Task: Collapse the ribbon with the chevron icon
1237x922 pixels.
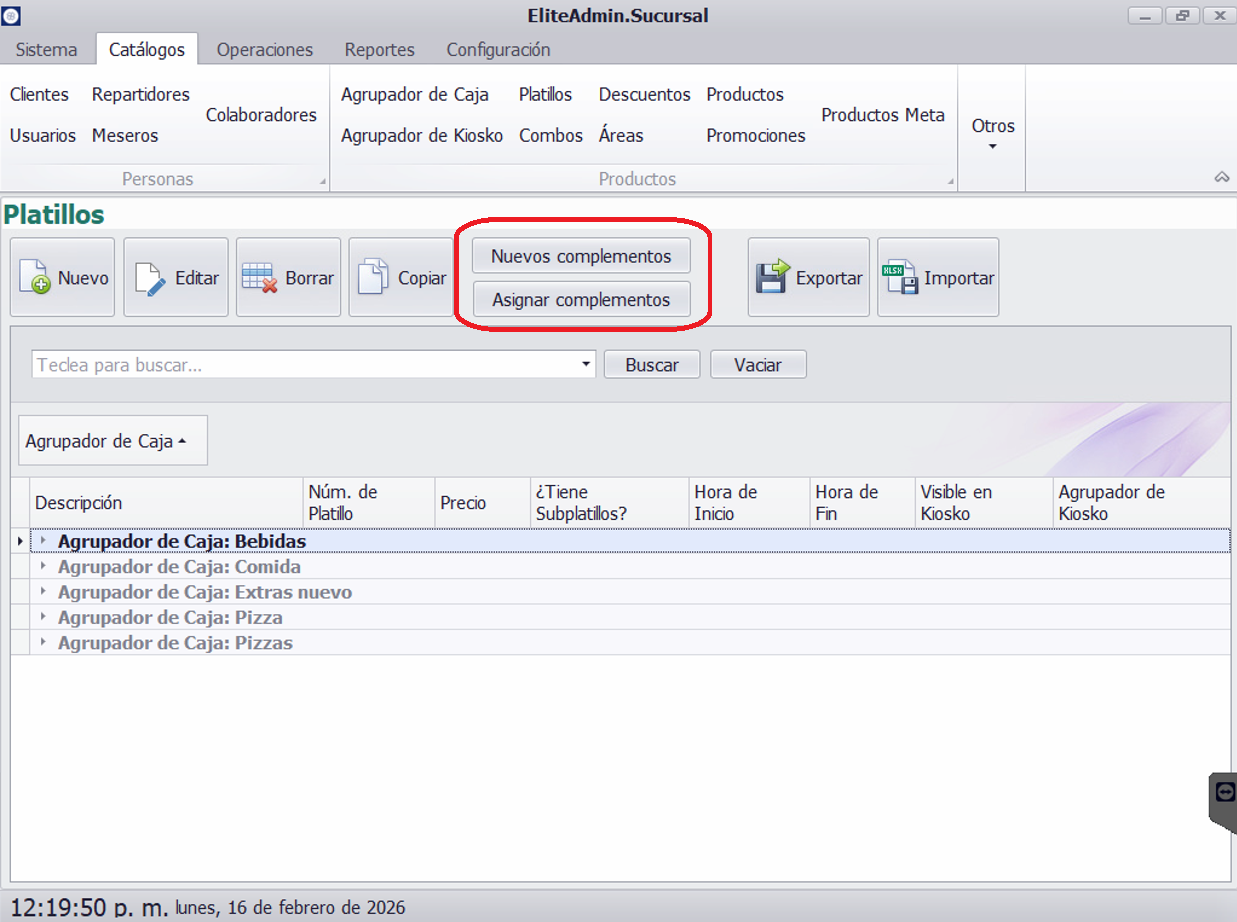Action: tap(1221, 177)
